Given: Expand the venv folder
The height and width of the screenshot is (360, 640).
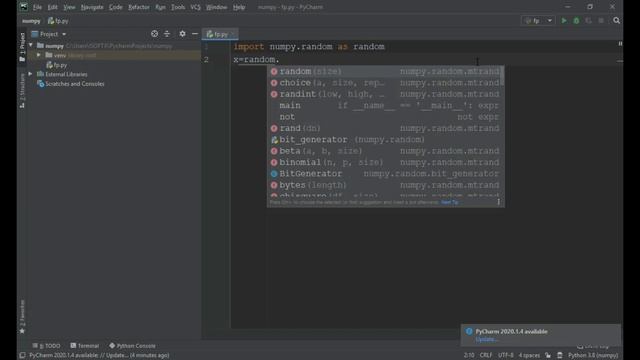Looking at the screenshot, I should pos(39,55).
